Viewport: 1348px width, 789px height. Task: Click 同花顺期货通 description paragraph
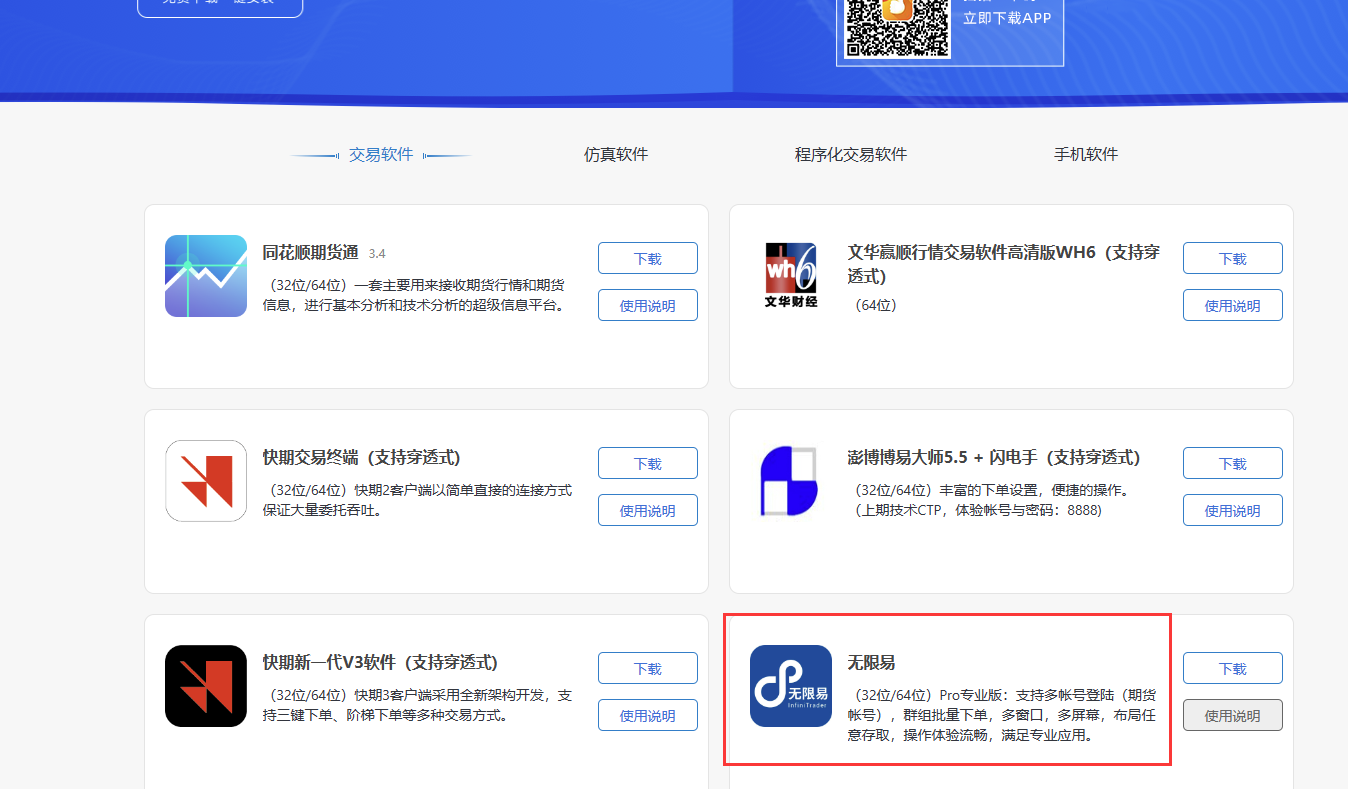click(415, 296)
